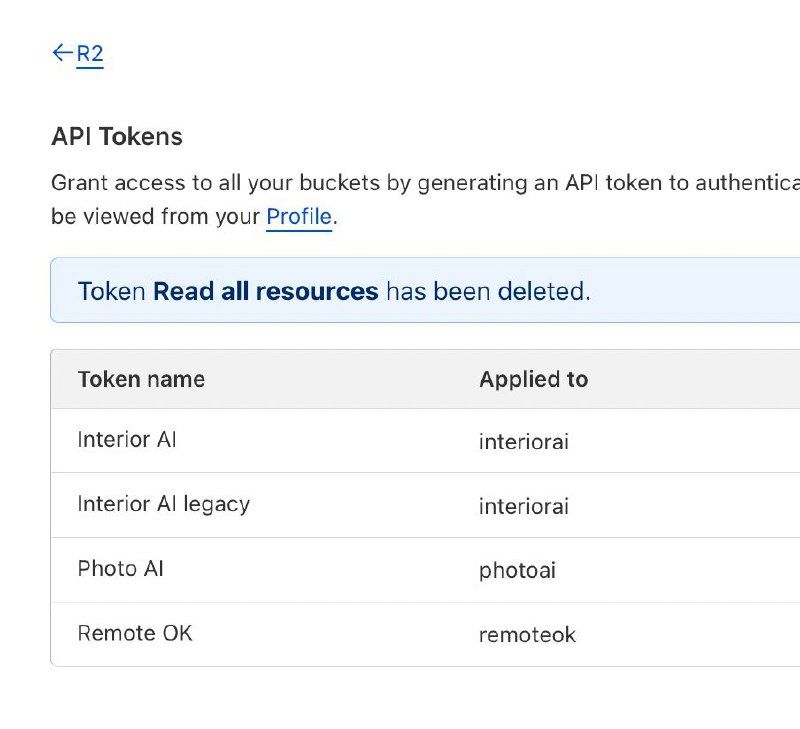Click the word 'Token' starting the banner

click(x=111, y=292)
